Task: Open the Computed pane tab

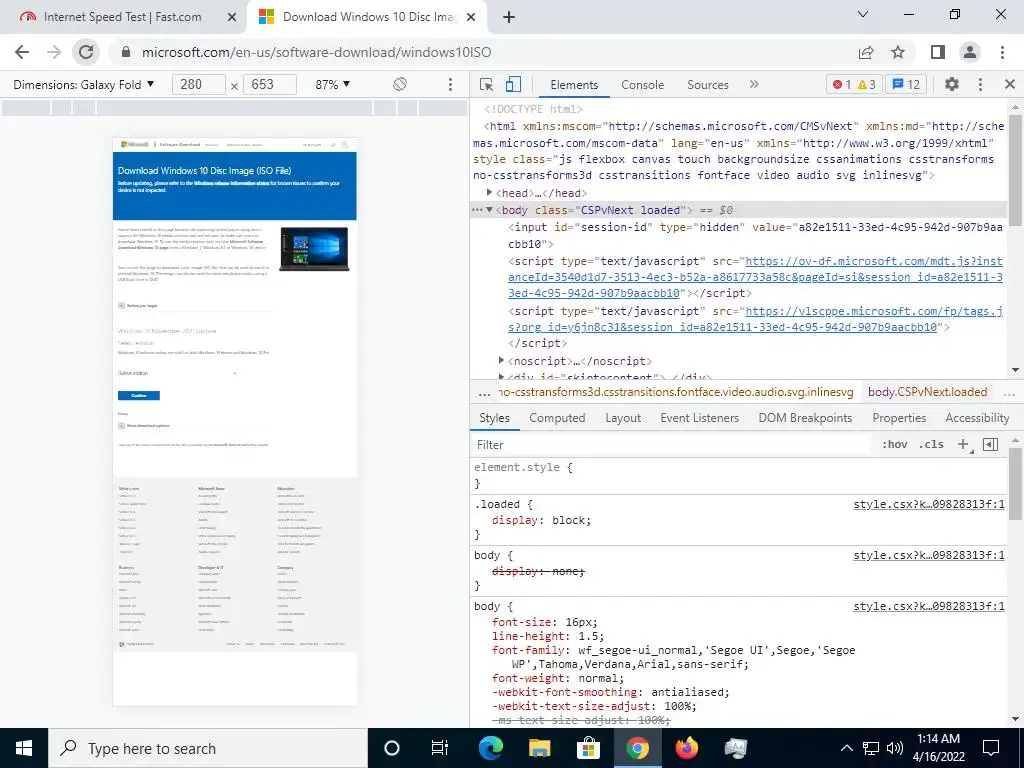Action: [557, 418]
